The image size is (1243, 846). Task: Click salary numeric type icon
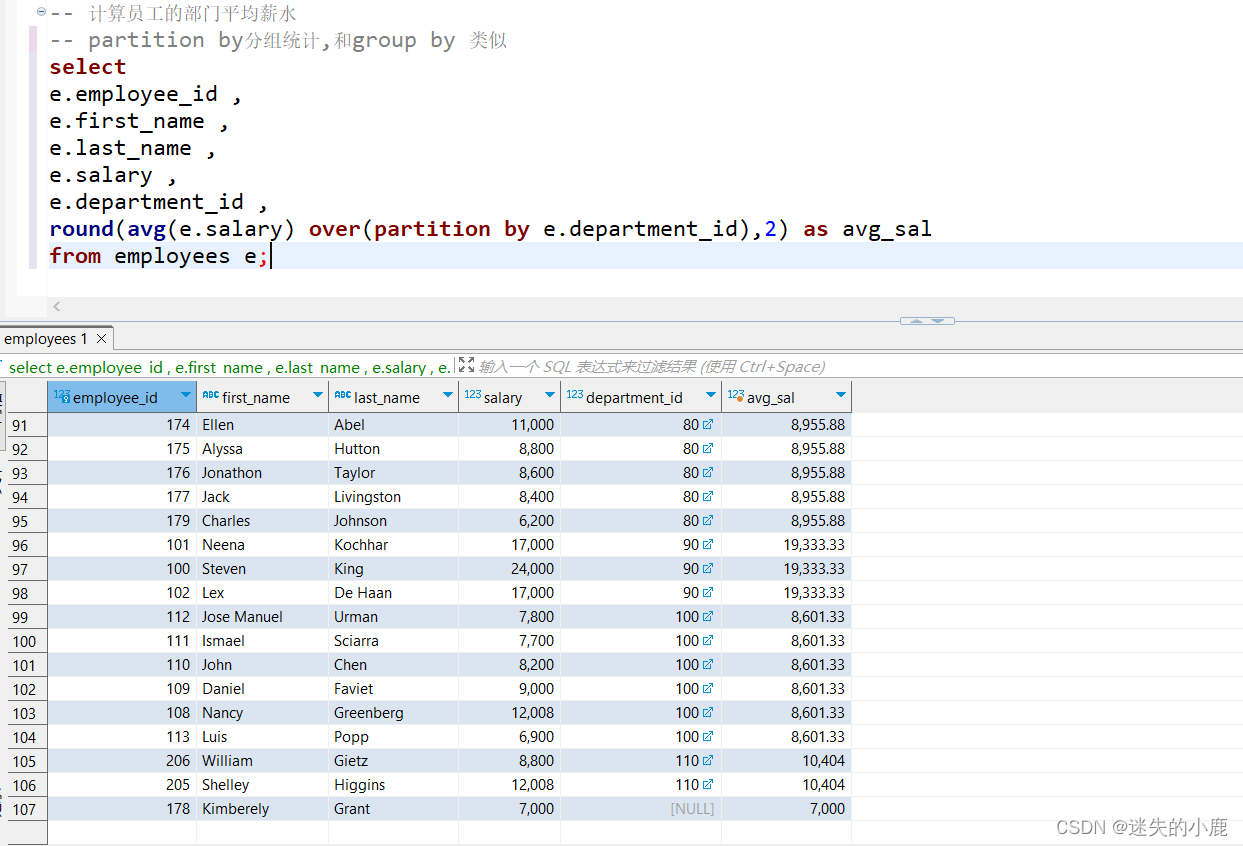[473, 396]
